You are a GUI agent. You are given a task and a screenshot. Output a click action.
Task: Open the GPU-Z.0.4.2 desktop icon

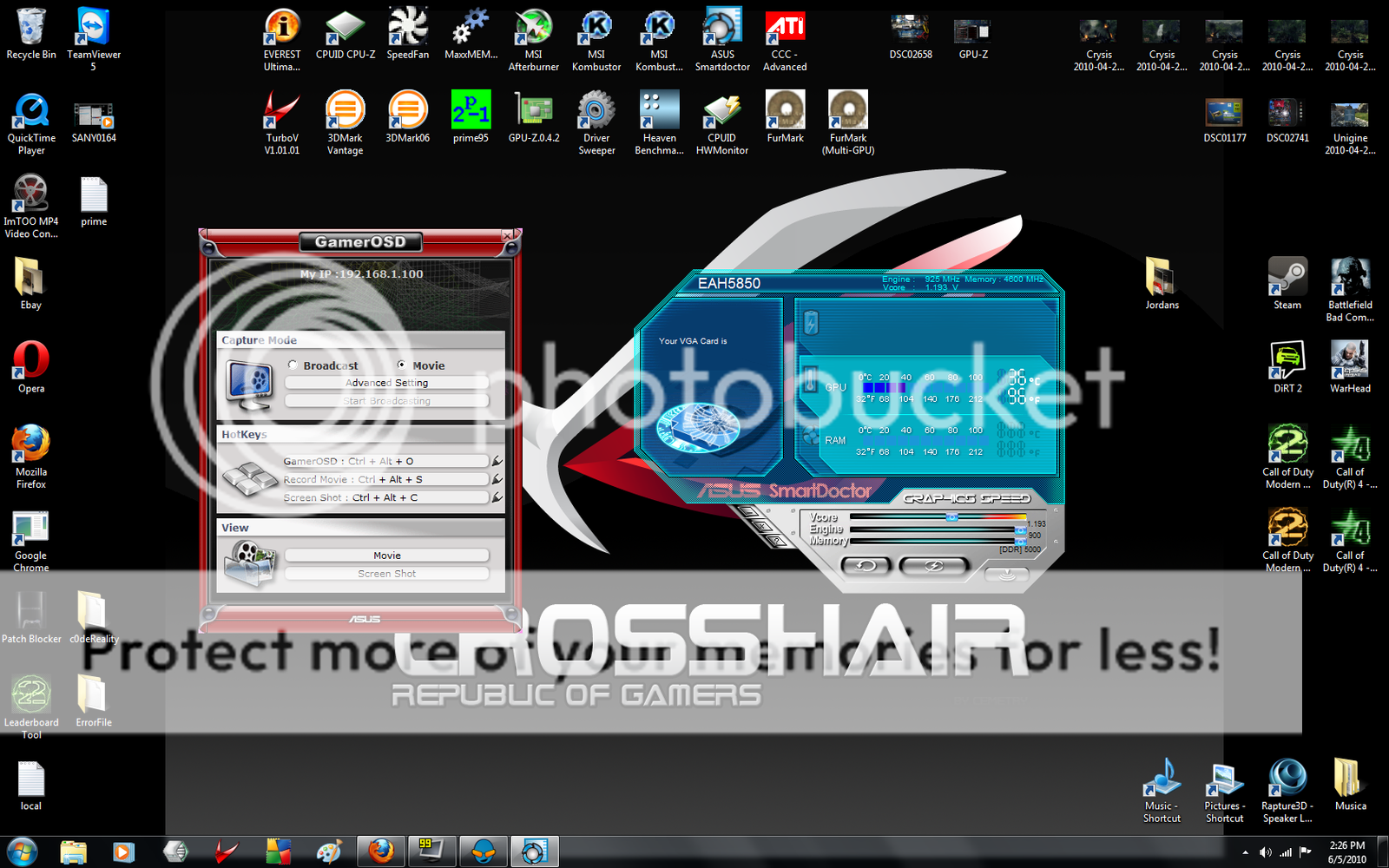[534, 118]
